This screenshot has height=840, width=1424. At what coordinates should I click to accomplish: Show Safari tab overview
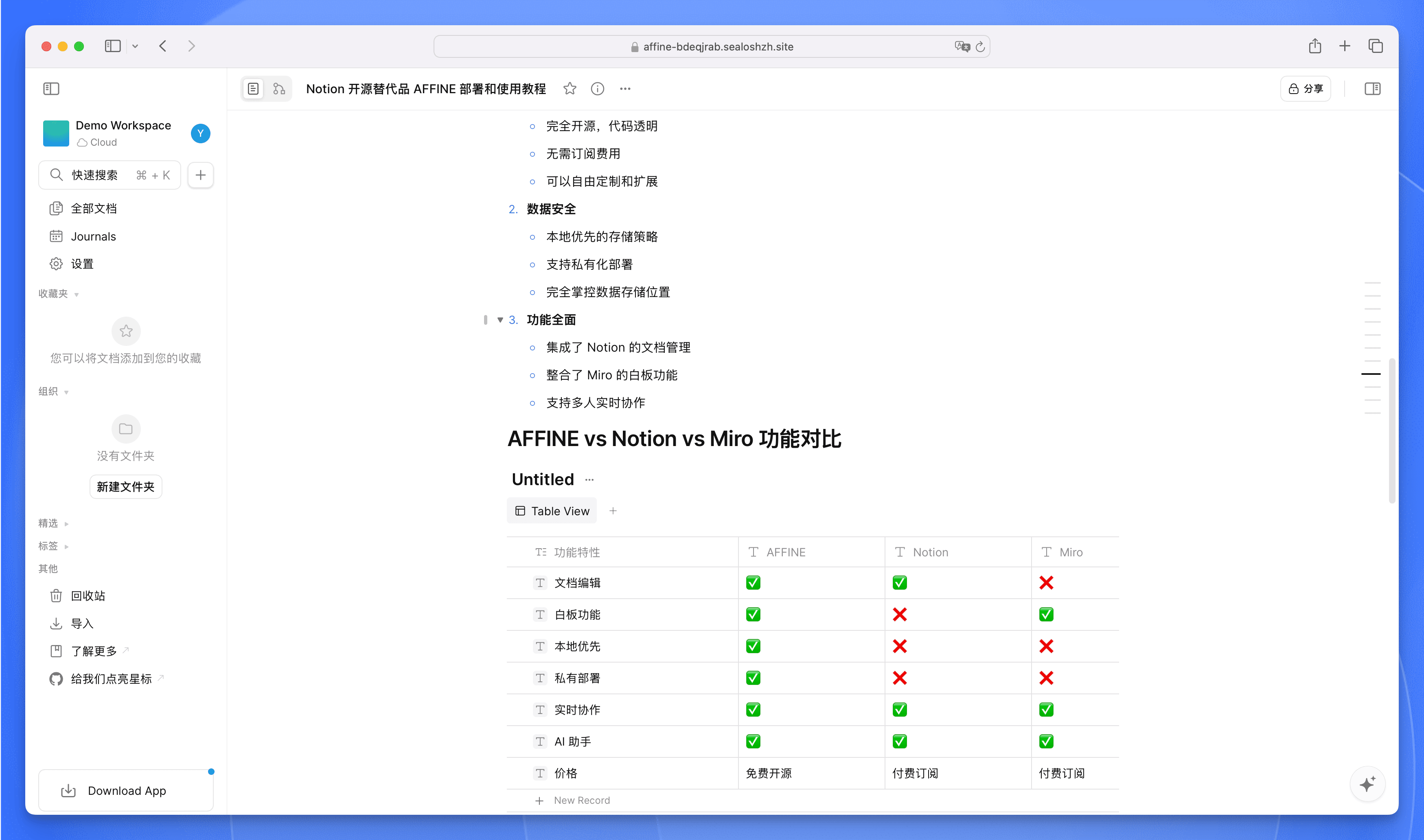(1375, 46)
